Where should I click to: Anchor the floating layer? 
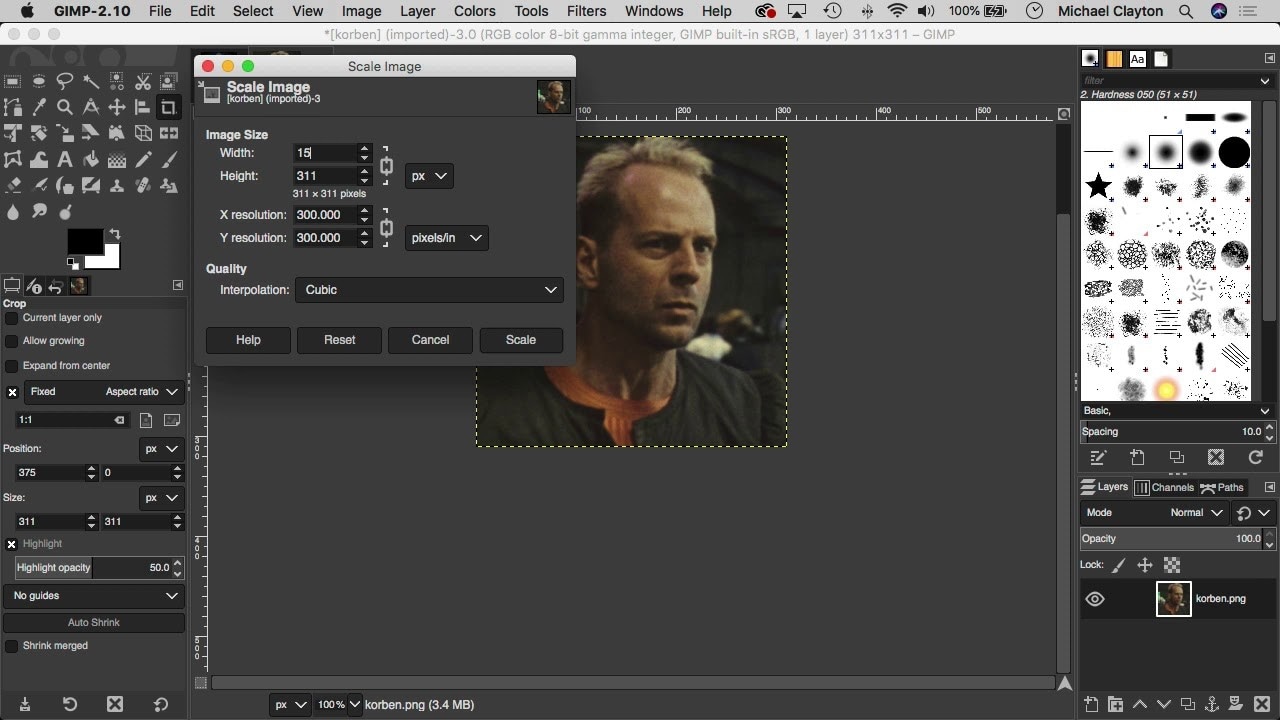click(x=1212, y=705)
